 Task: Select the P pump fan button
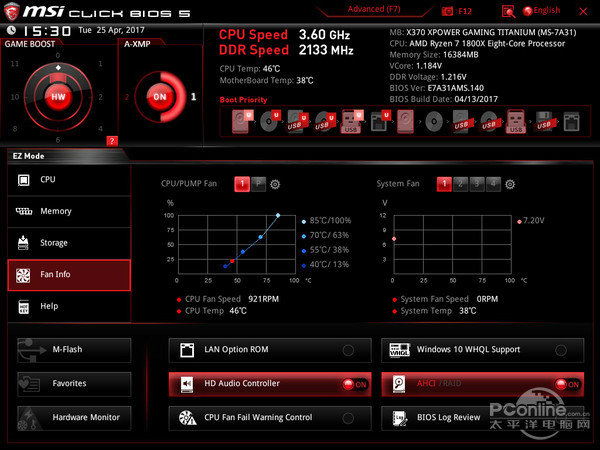258,184
